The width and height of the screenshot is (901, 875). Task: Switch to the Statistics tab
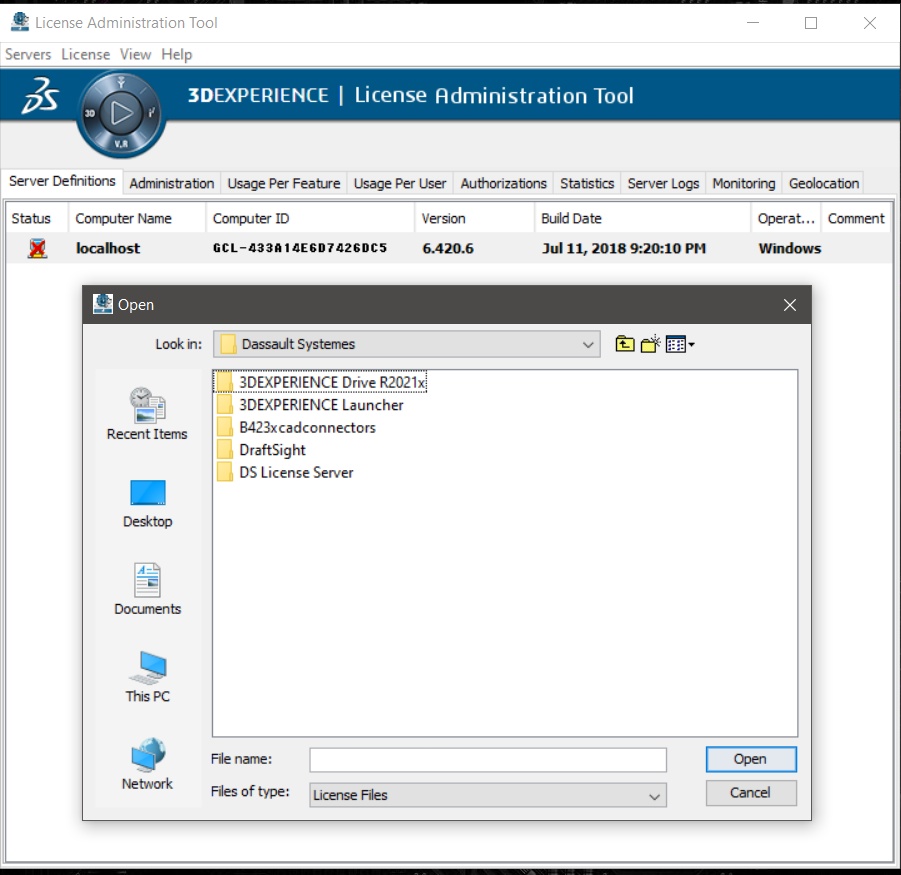point(587,183)
